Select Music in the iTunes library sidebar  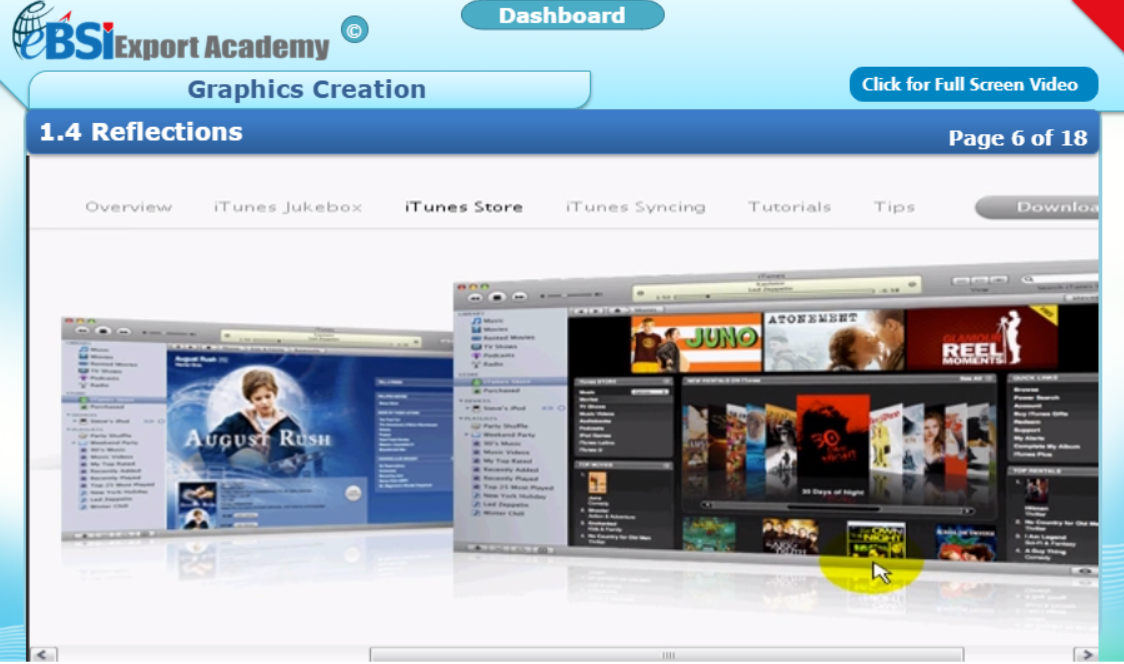pyautogui.click(x=476, y=321)
